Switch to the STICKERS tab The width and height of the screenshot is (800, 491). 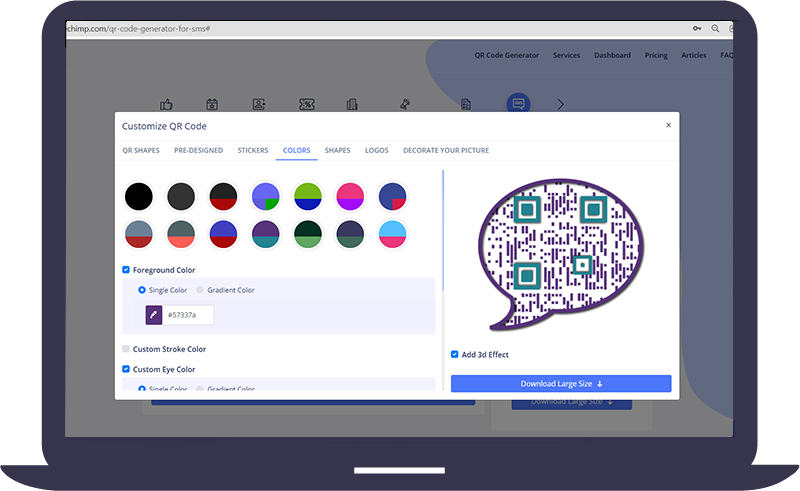point(253,151)
